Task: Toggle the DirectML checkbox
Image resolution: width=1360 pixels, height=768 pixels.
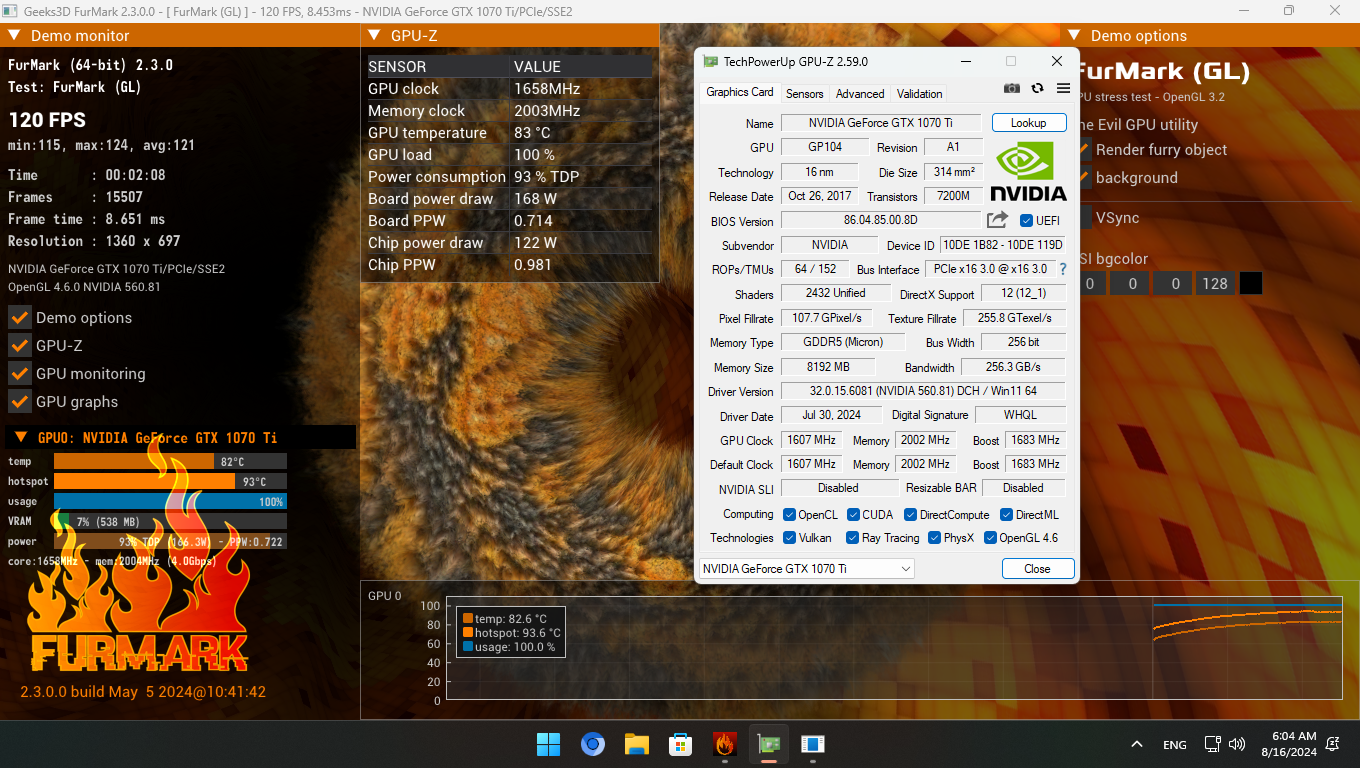Action: pos(1006,515)
